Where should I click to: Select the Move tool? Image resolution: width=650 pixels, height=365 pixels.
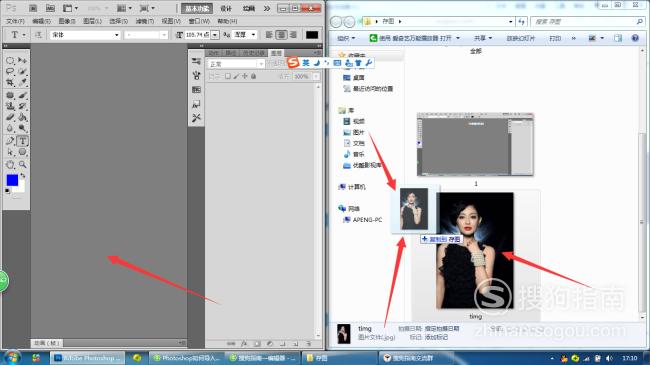click(x=22, y=61)
